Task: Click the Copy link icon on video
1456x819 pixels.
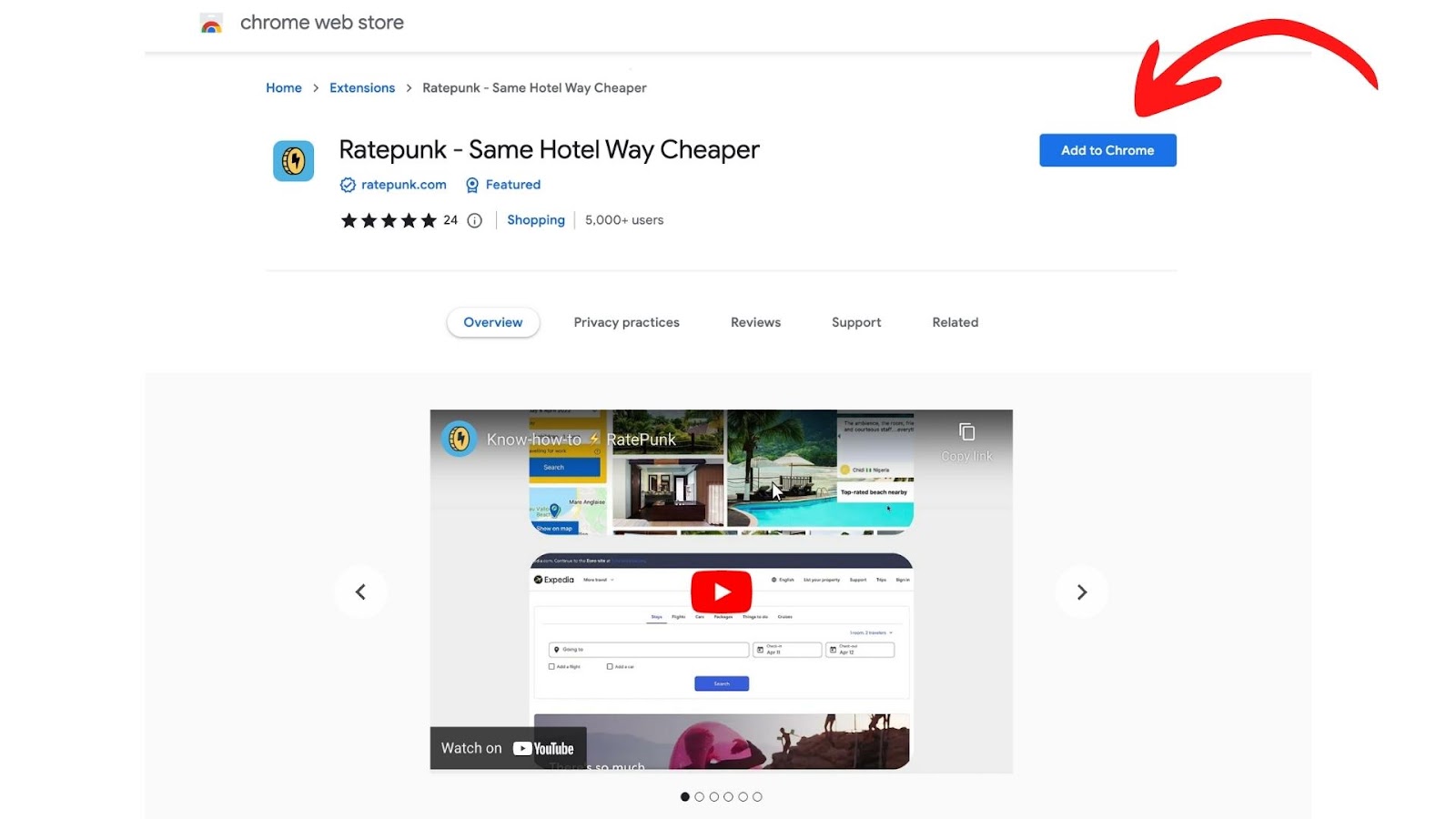Action: pos(966,432)
